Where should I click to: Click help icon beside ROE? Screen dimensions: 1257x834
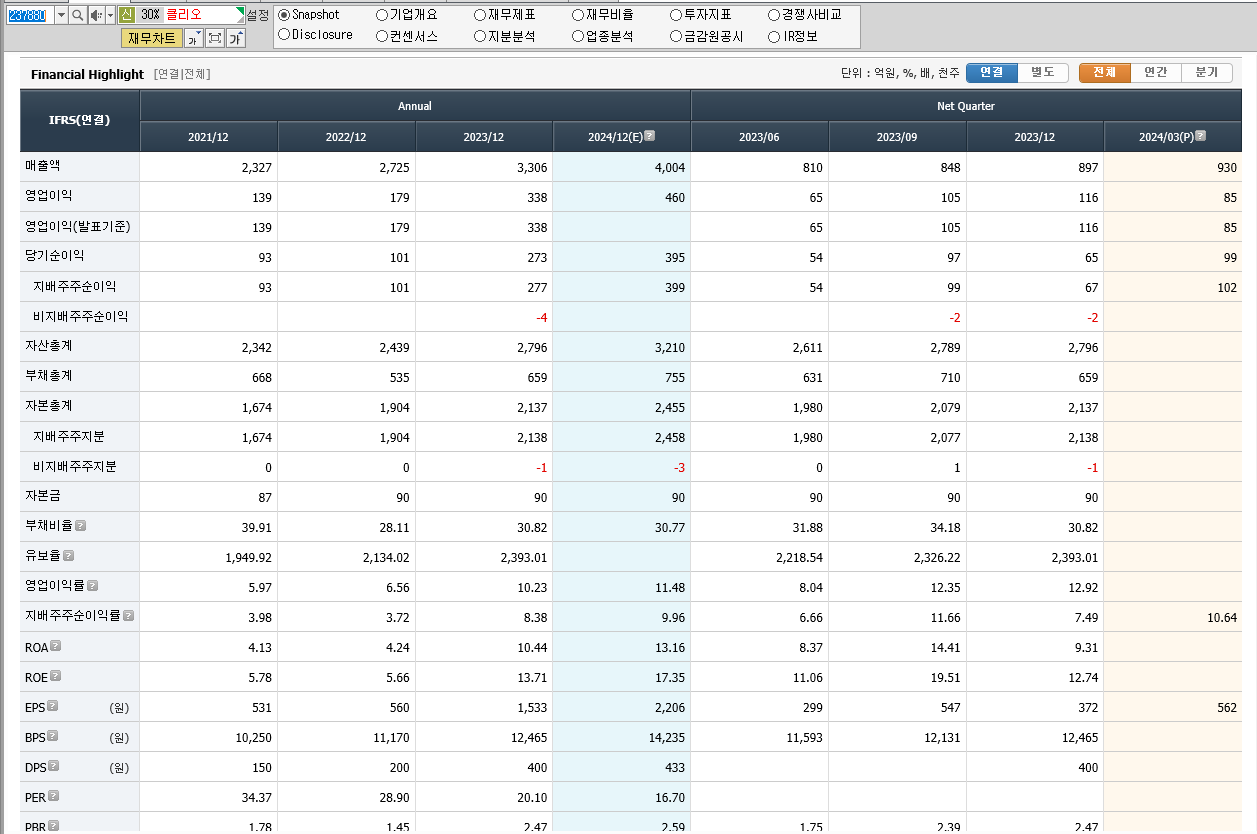pyautogui.click(x=56, y=676)
